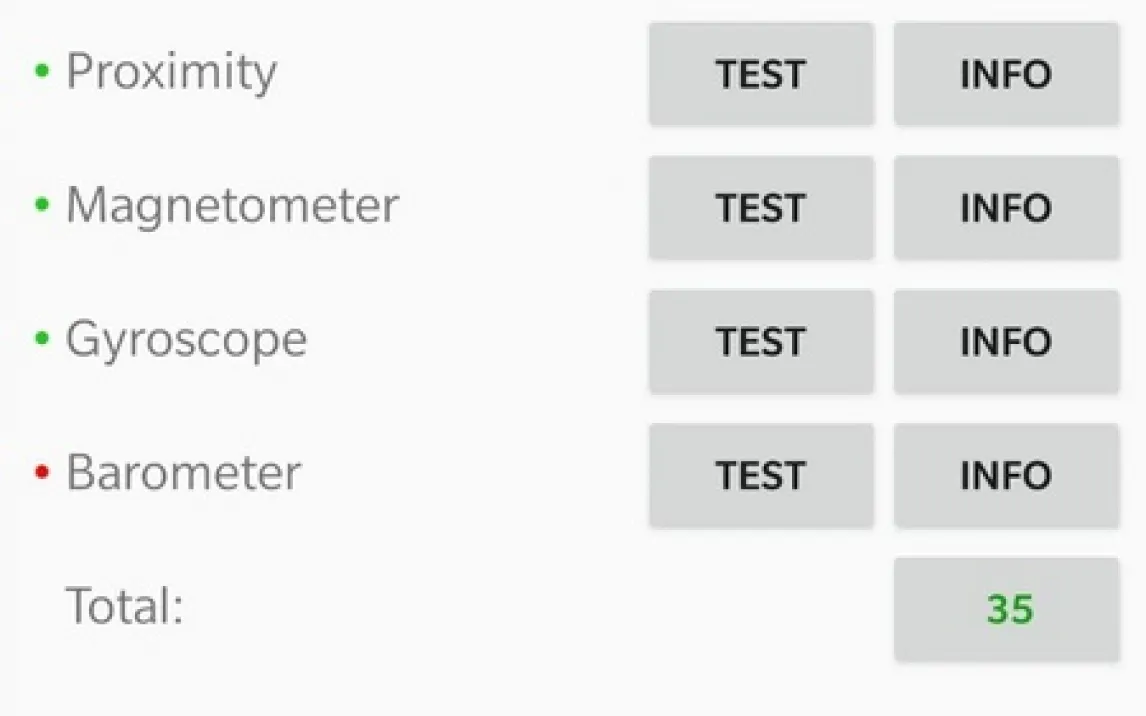Click the green status dot beside Gyroscope
The image size is (1146, 716).
pyautogui.click(x=42, y=339)
